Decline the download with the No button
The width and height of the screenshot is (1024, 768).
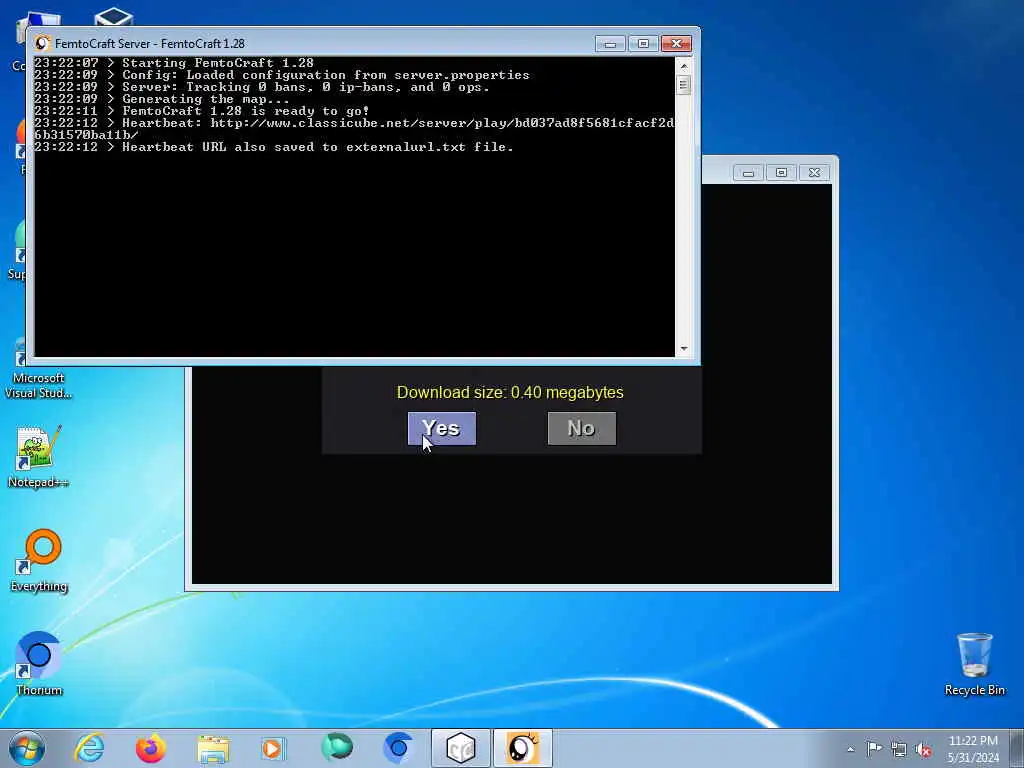tap(581, 428)
